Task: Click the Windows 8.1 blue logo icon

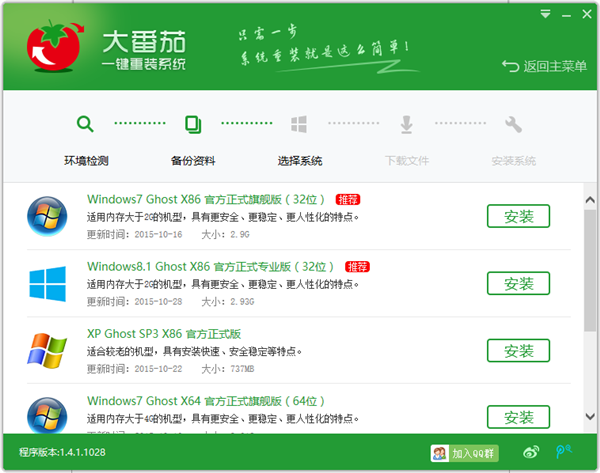Action: [47, 284]
